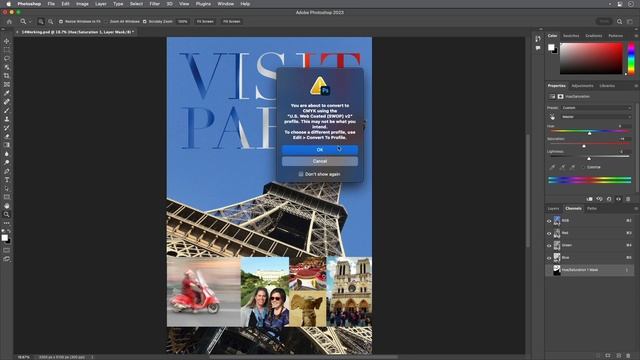Click the clip to layer icon
Image resolution: width=640 pixels, height=360 pixels.
[589, 199]
